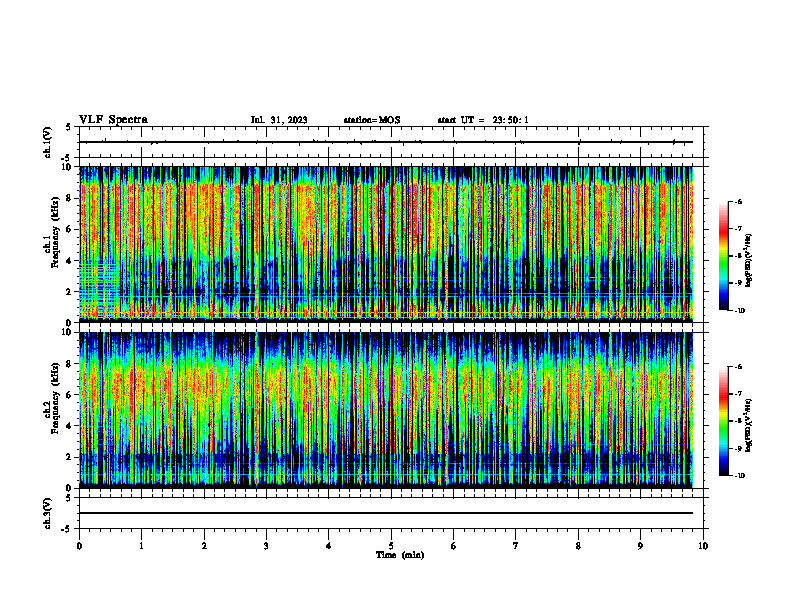The image size is (792, 612).
Task: Click the "3" tick on the time axis
Action: tap(266, 546)
